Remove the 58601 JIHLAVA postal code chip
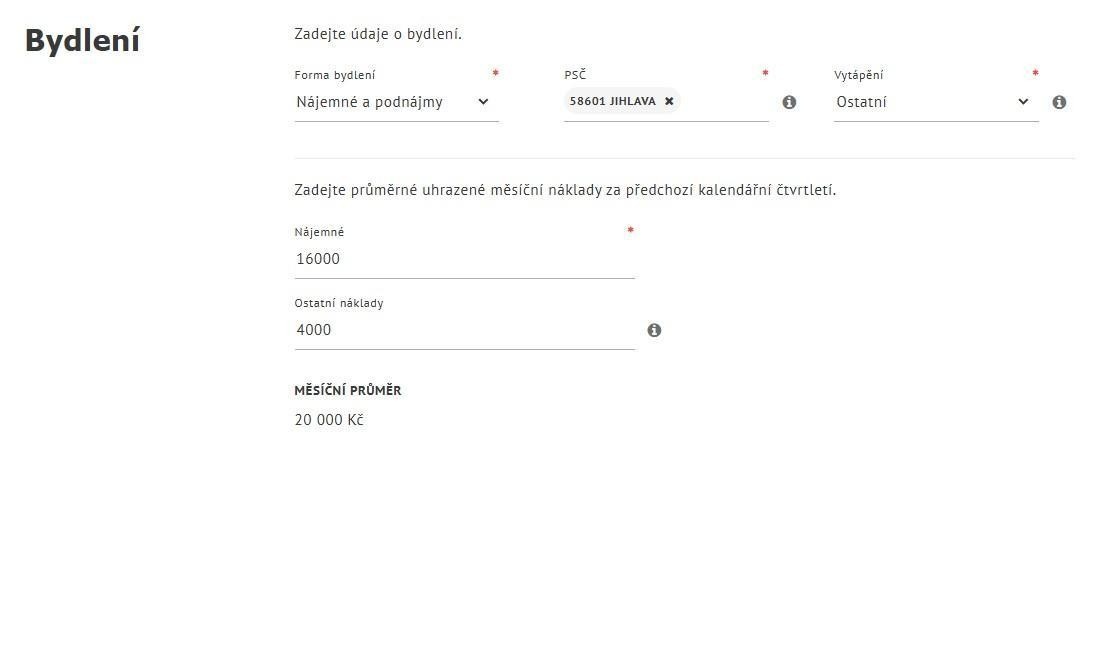 [669, 101]
